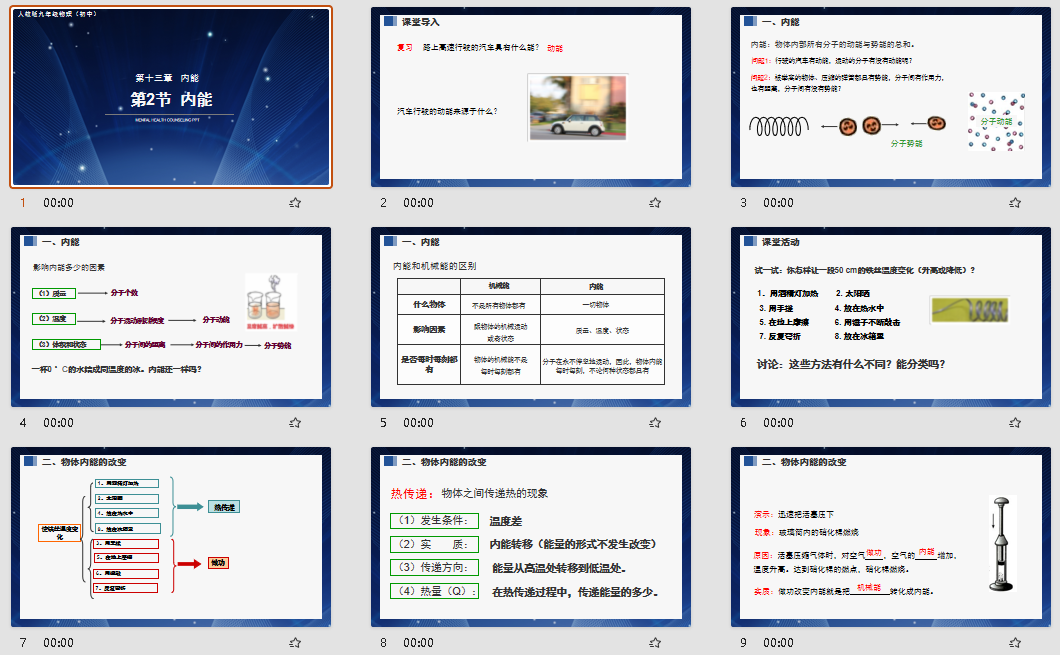This screenshot has height=655, width=1060.
Task: Click the transition star icon under slide 8
Action: pyautogui.click(x=655, y=643)
